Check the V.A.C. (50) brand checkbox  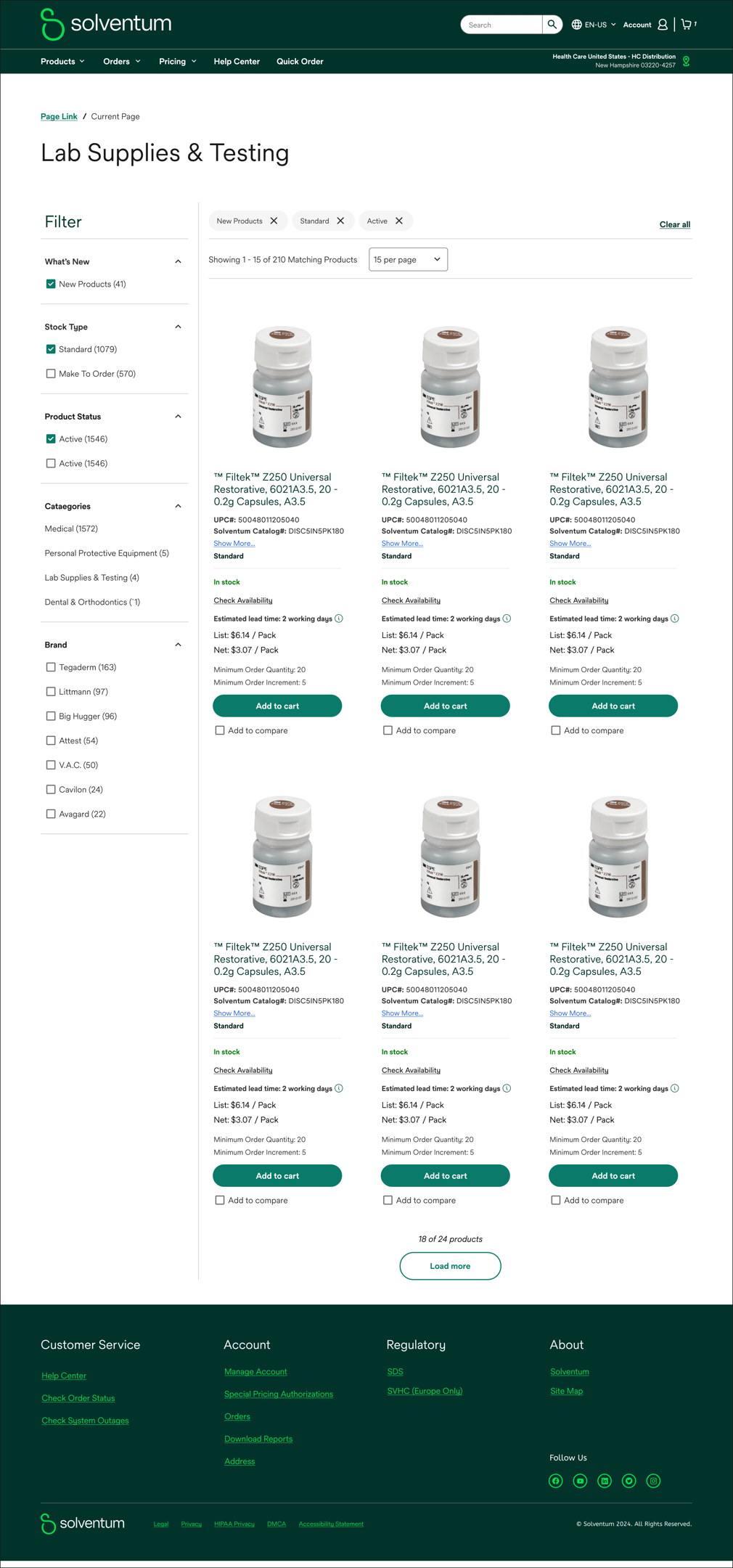point(51,765)
